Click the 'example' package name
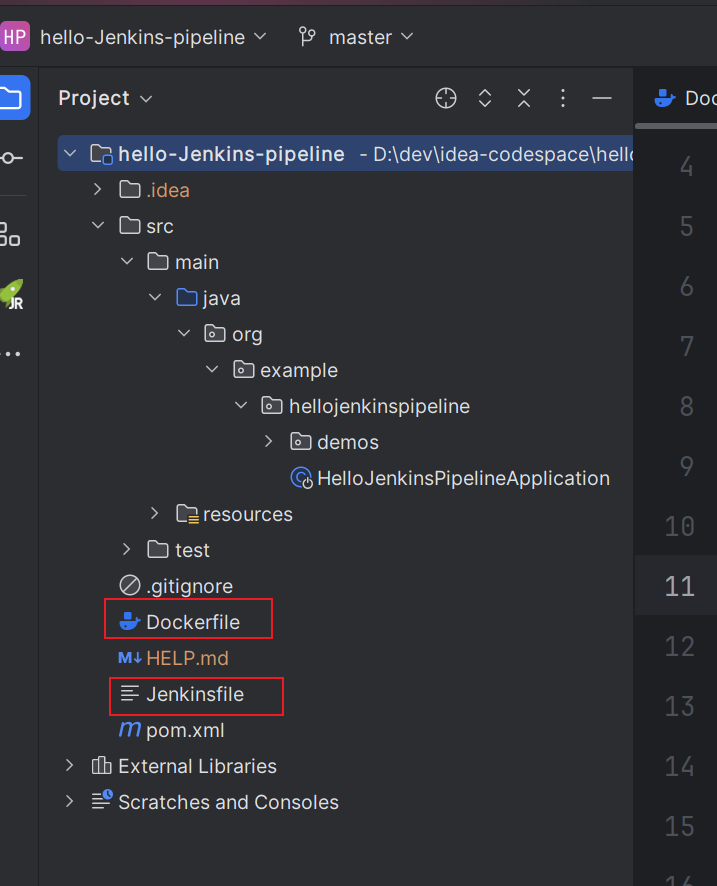The height and width of the screenshot is (886, 717). coord(299,371)
